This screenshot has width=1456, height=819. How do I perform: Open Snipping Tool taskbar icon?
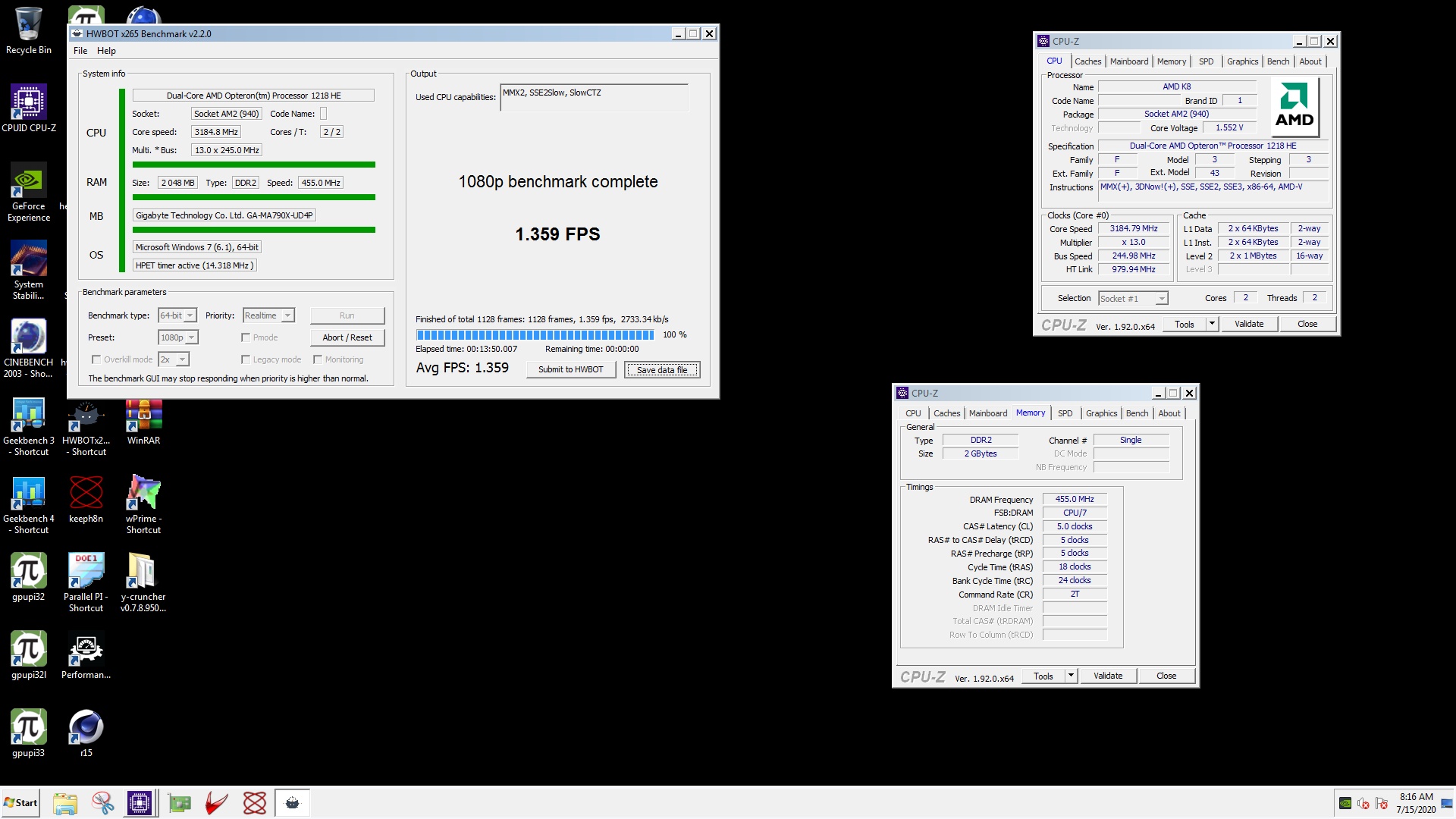(x=103, y=803)
